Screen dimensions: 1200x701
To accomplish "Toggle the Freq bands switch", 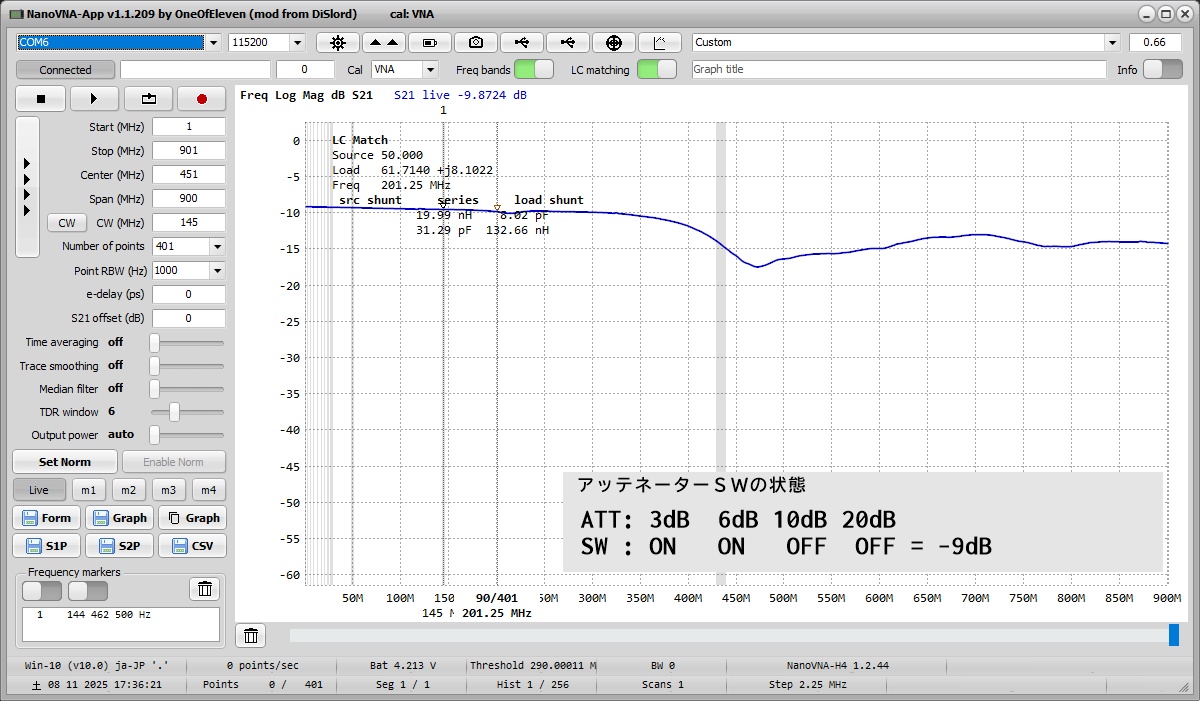I will [534, 69].
